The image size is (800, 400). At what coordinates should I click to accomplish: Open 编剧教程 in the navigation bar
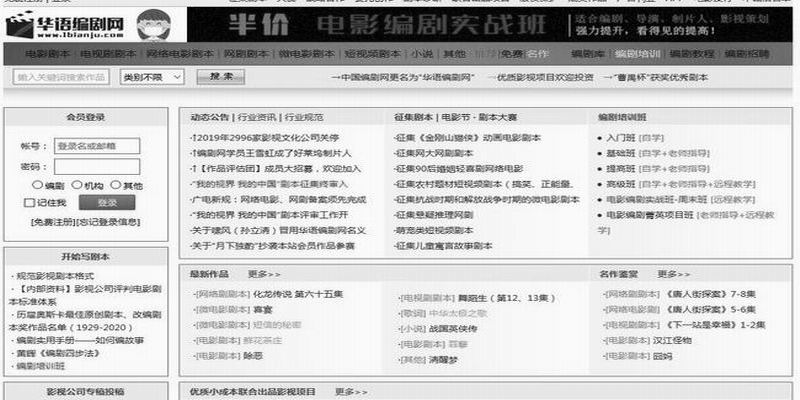point(692,54)
